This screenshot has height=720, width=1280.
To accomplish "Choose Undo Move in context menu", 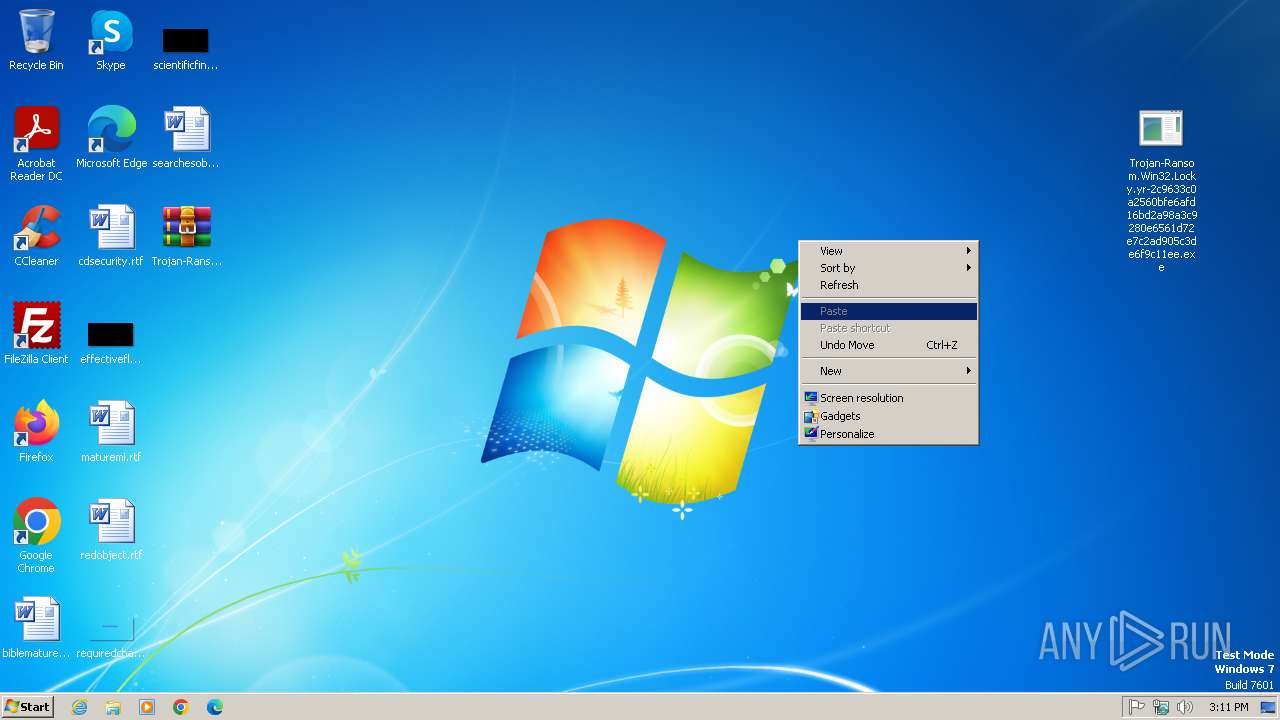I will [889, 345].
